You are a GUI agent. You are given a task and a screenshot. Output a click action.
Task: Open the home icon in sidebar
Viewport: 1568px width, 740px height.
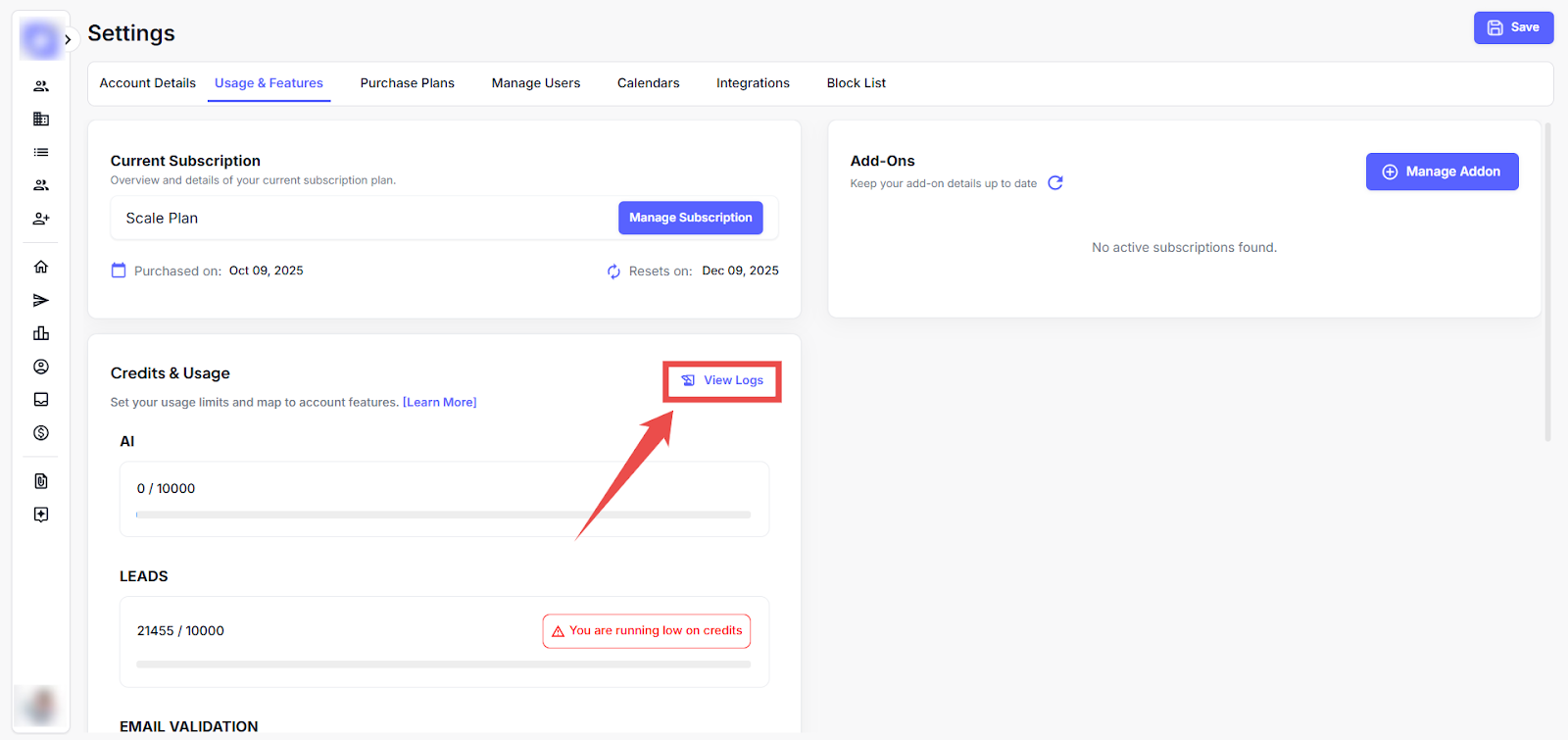point(41,267)
